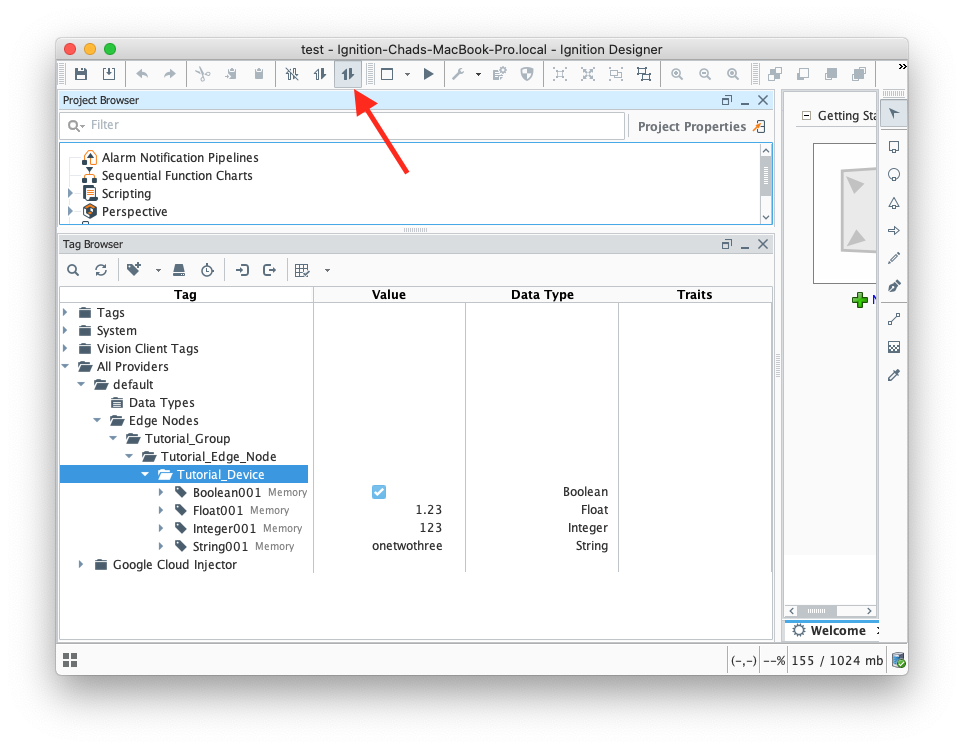Click the import tags icon
964x749 pixels.
coord(242,270)
